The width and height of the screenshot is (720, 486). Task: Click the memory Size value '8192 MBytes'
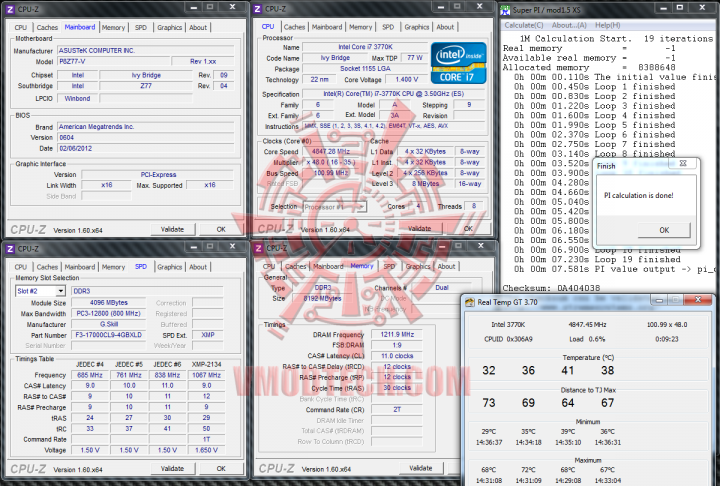click(322, 299)
